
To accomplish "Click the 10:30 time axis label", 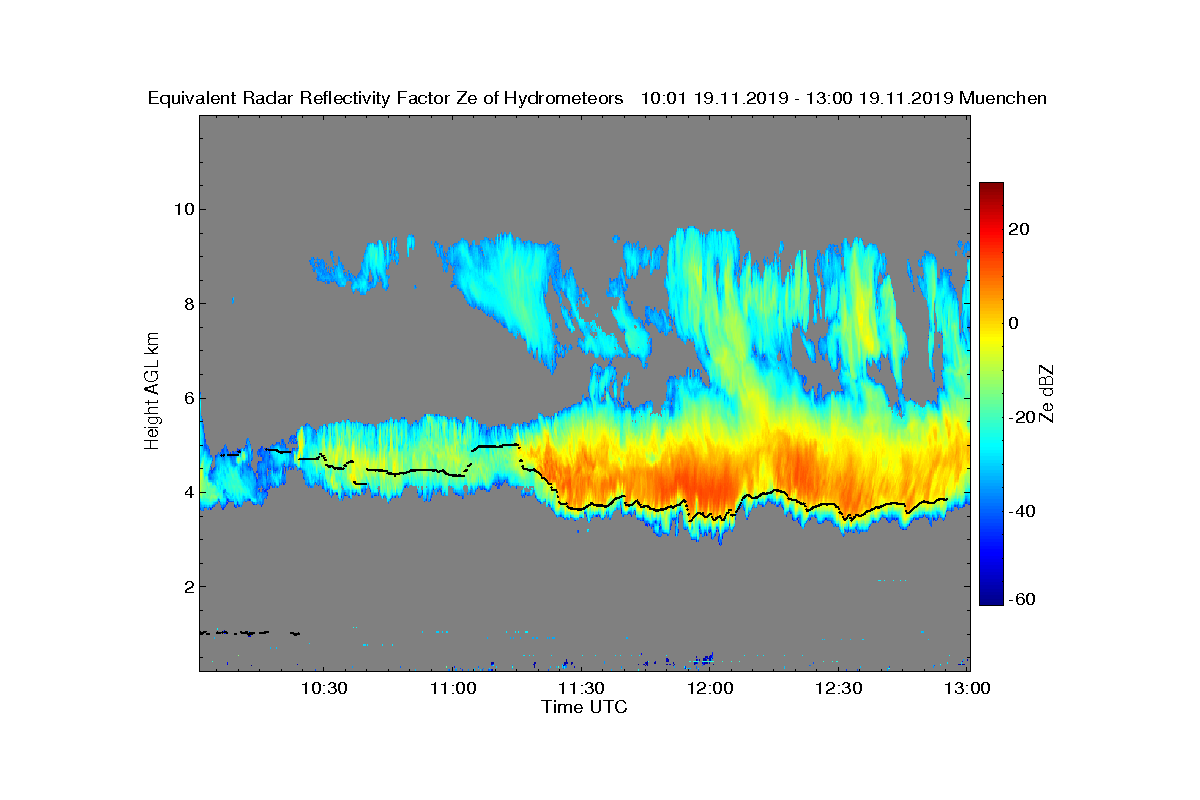I will [323, 688].
